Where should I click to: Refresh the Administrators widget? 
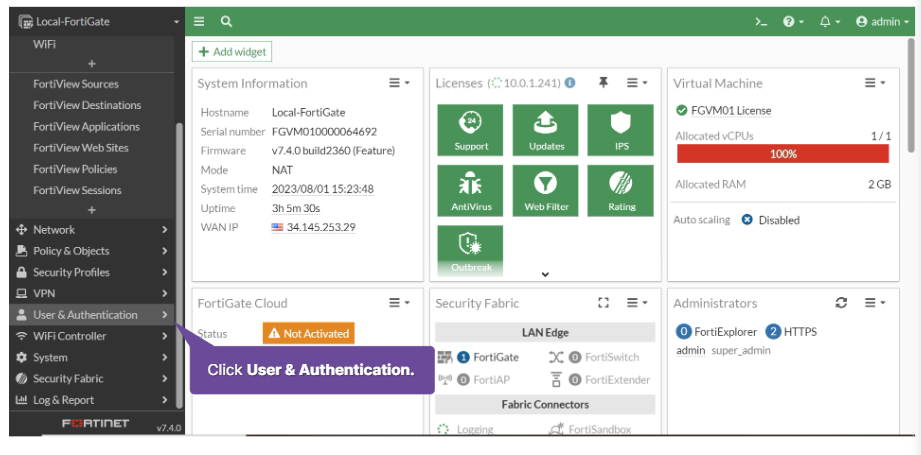(x=841, y=303)
